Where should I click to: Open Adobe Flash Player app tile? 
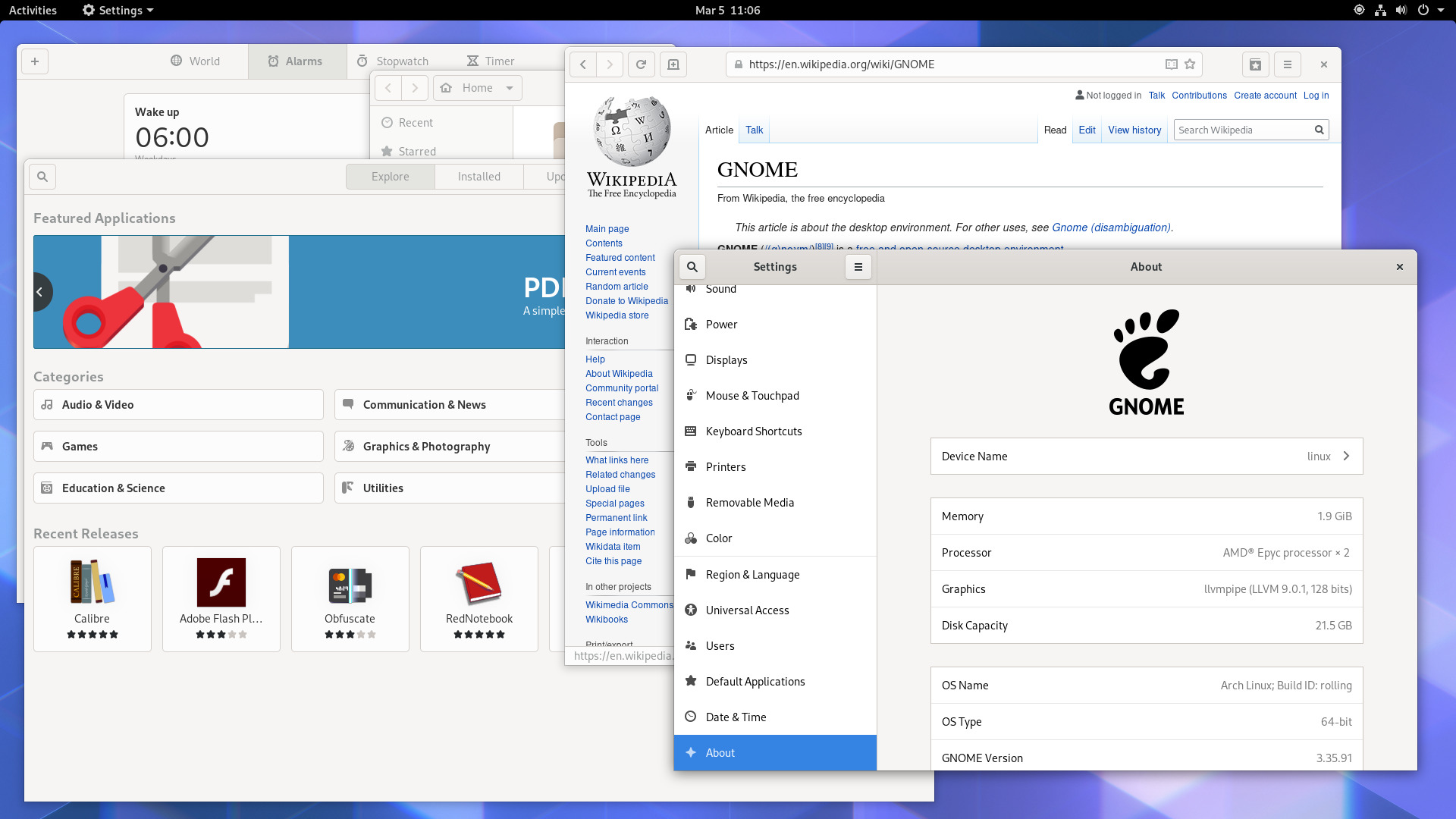(x=221, y=599)
